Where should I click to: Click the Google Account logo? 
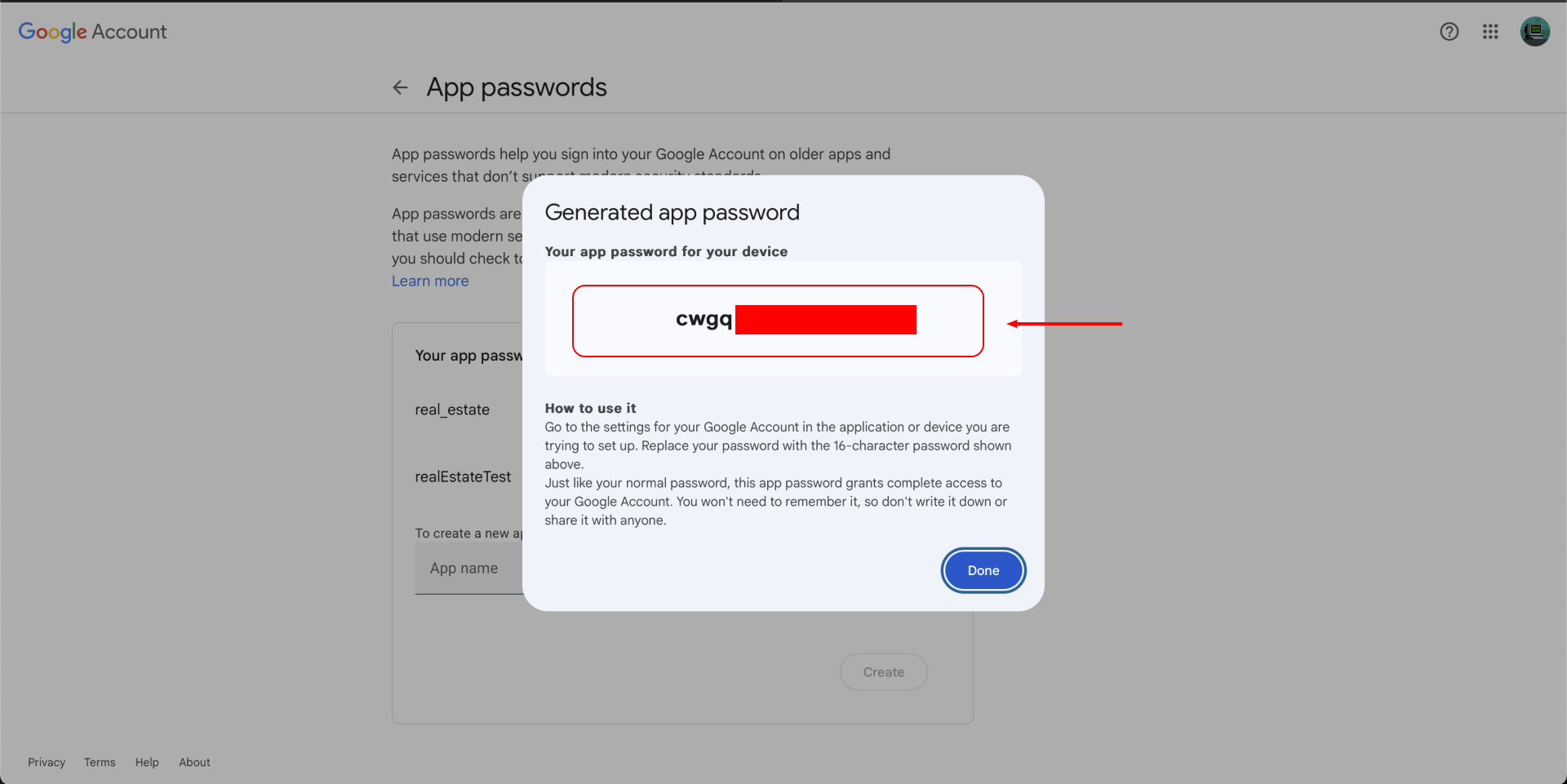point(92,32)
